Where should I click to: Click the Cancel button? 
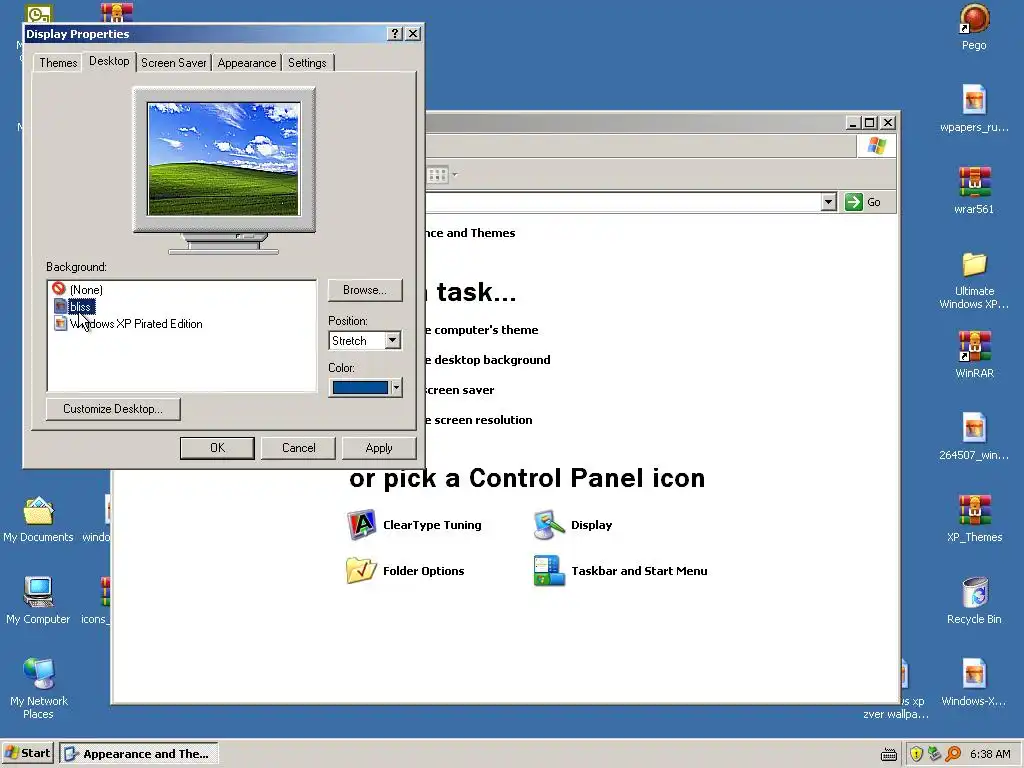coord(298,448)
